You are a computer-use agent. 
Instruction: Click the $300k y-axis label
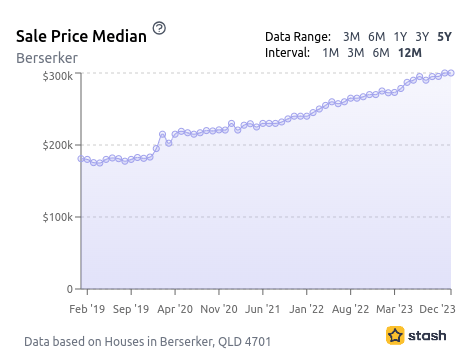(x=57, y=76)
